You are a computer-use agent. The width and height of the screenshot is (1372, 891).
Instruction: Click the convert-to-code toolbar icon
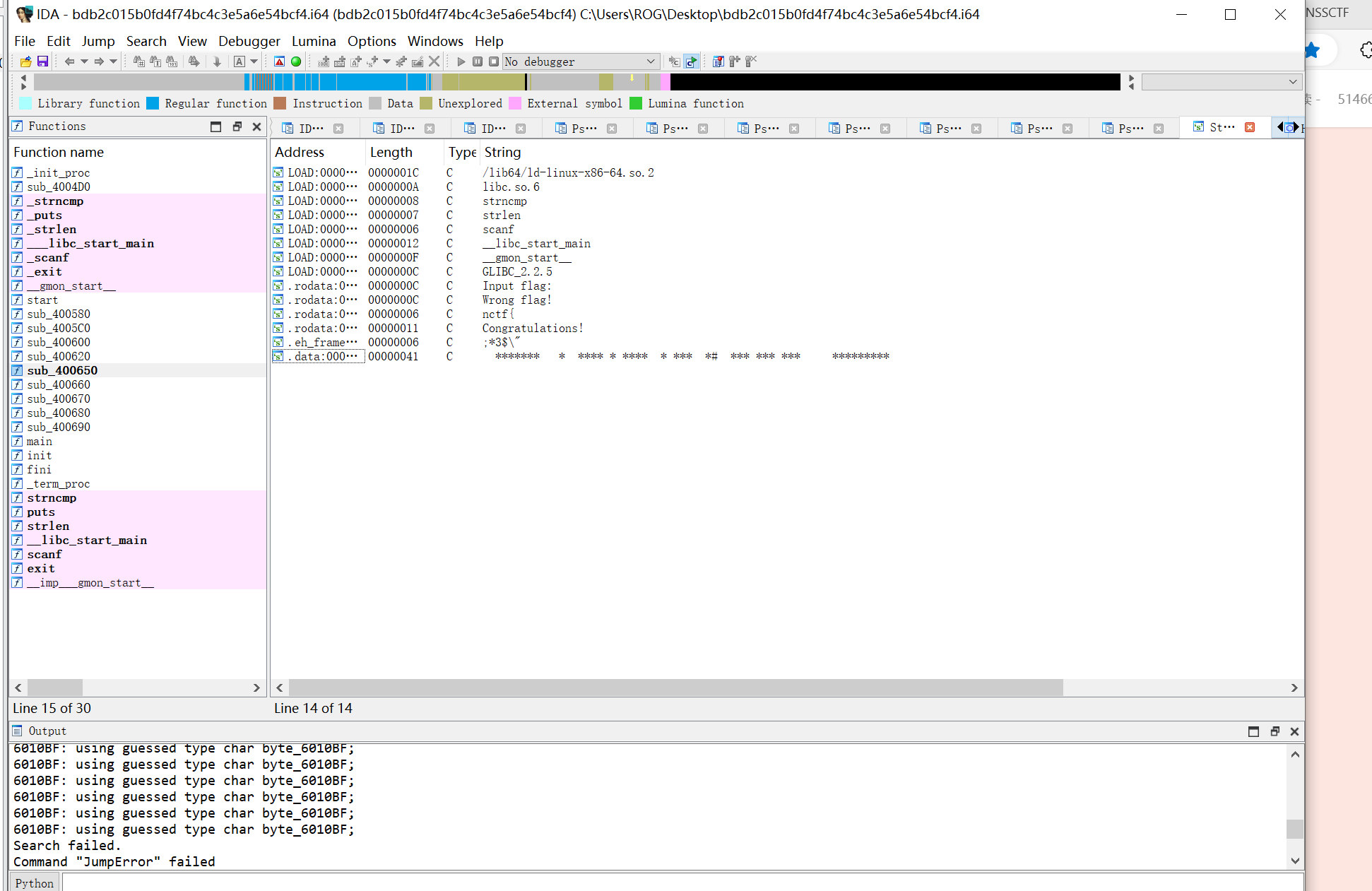click(324, 61)
